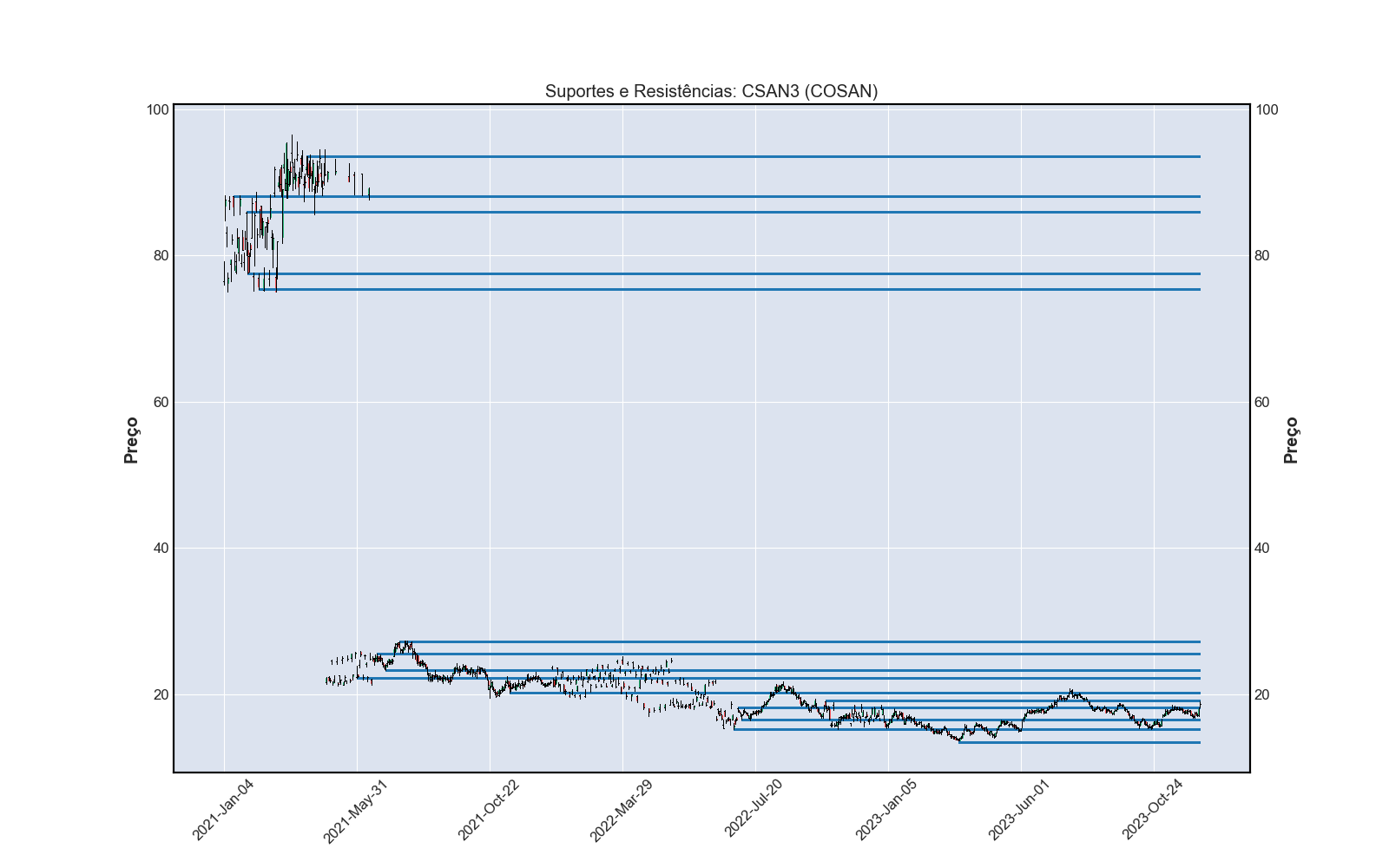Click the x-axis date label 2021-Jan-04
The width and height of the screenshot is (1389, 868).
pyautogui.click(x=222, y=810)
